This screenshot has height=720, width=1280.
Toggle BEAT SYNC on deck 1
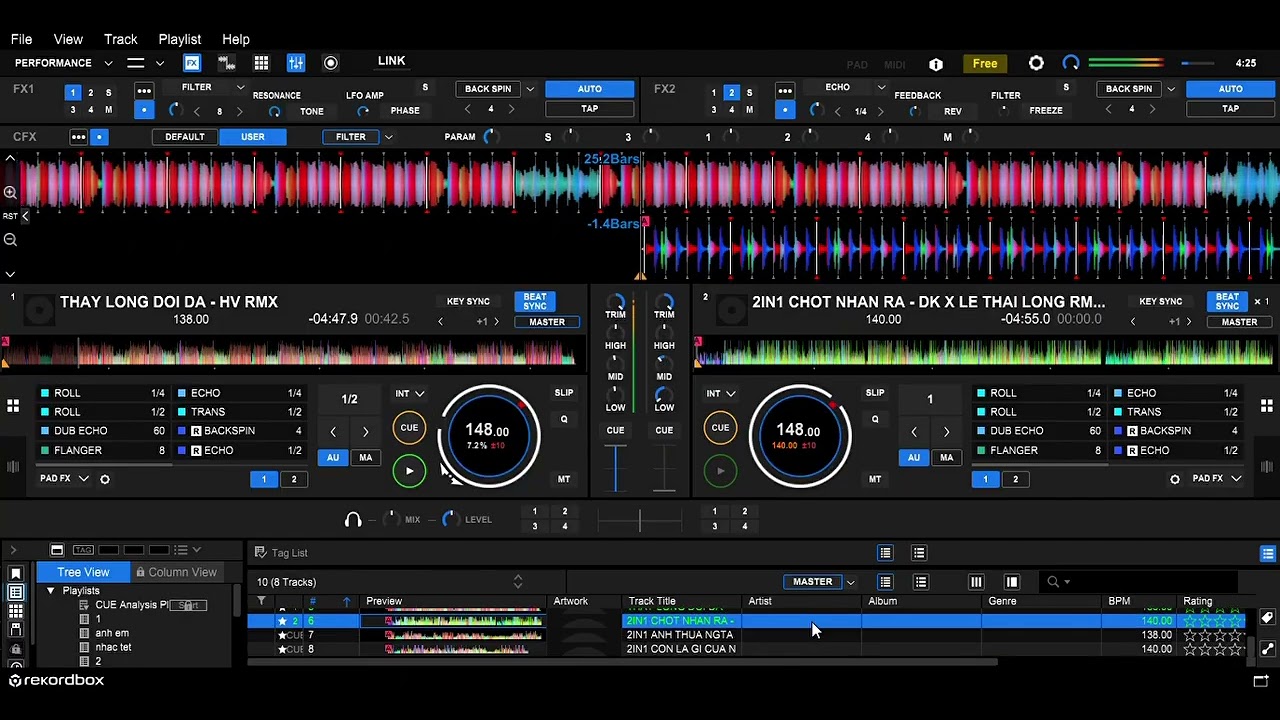coord(535,301)
